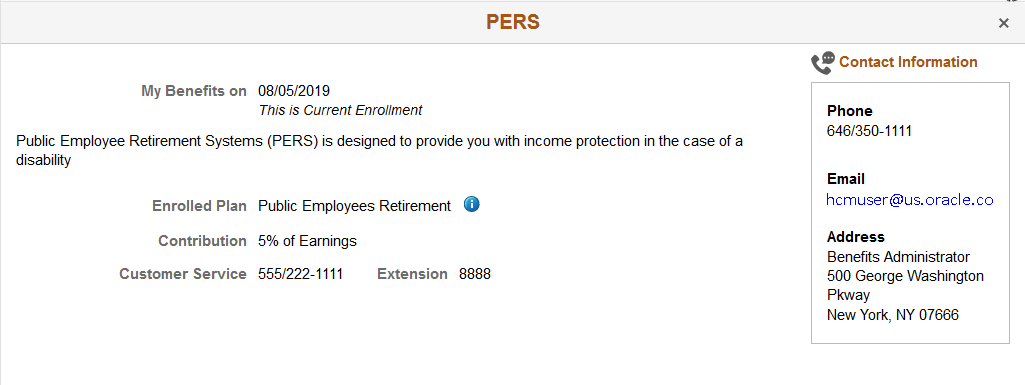This screenshot has height=385, width=1025.
Task: Click the This is Current Enrollment note
Action: [341, 110]
